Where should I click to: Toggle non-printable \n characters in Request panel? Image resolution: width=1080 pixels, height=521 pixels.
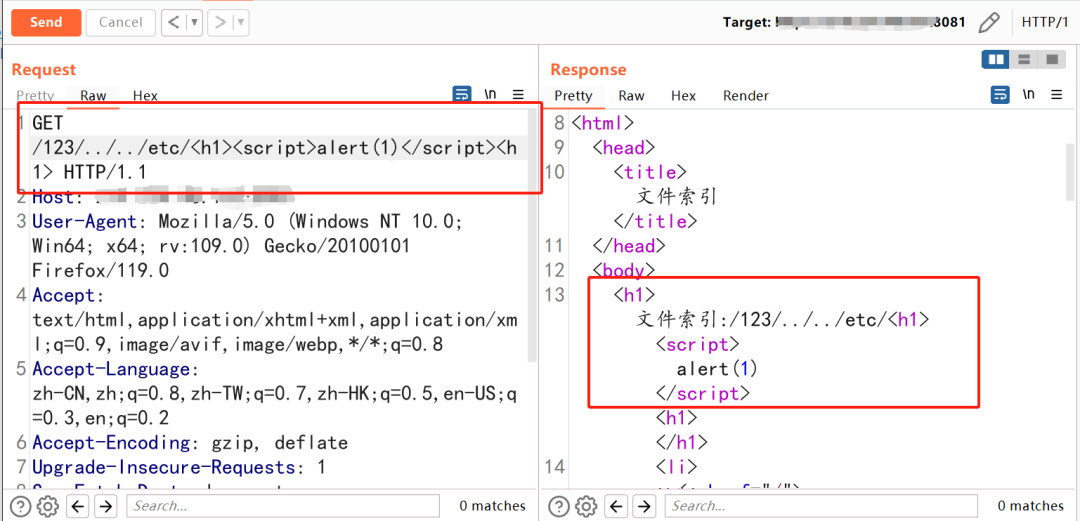(x=490, y=94)
